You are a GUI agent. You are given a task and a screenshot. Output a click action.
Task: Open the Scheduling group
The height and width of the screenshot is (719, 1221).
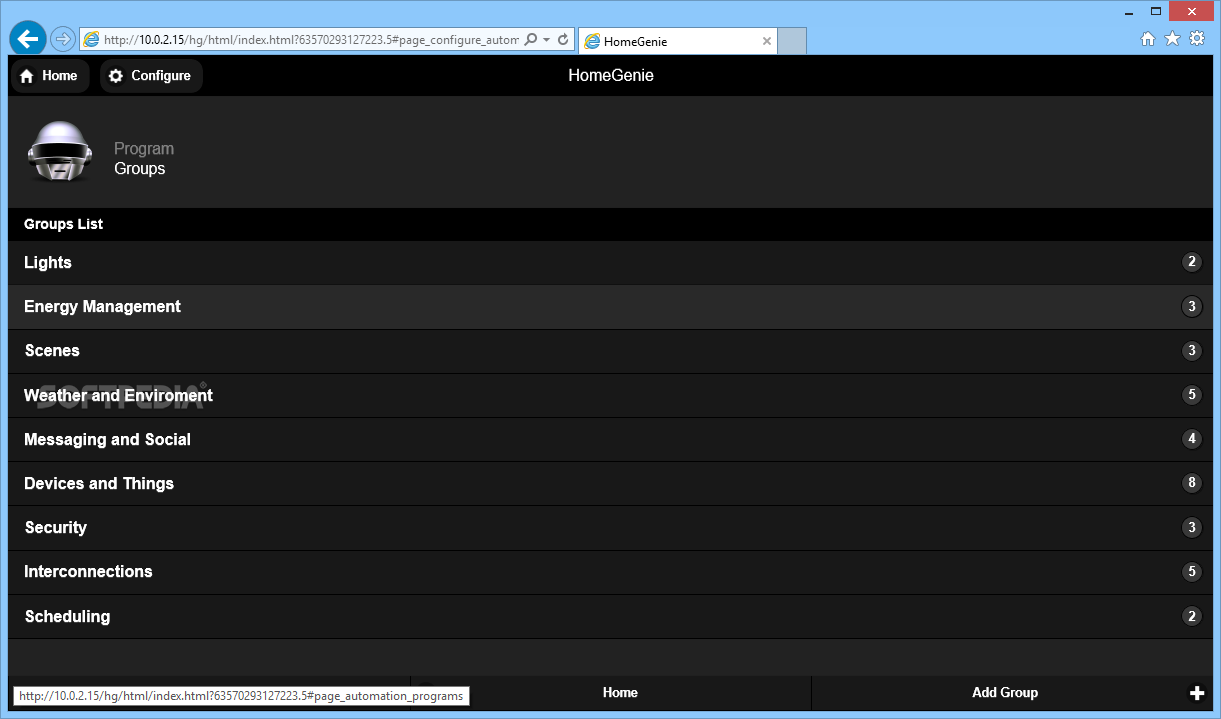point(610,616)
